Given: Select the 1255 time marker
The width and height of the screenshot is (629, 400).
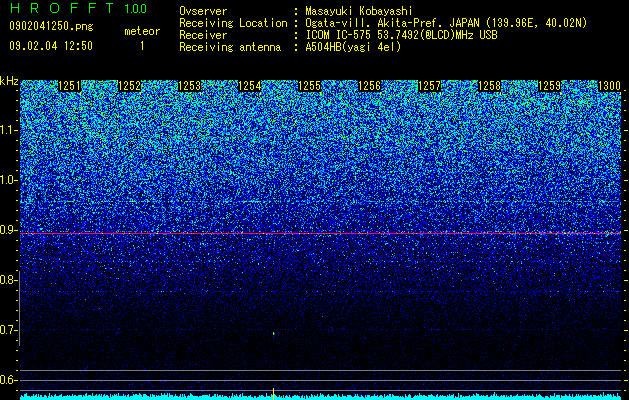Looking at the screenshot, I should (309, 86).
